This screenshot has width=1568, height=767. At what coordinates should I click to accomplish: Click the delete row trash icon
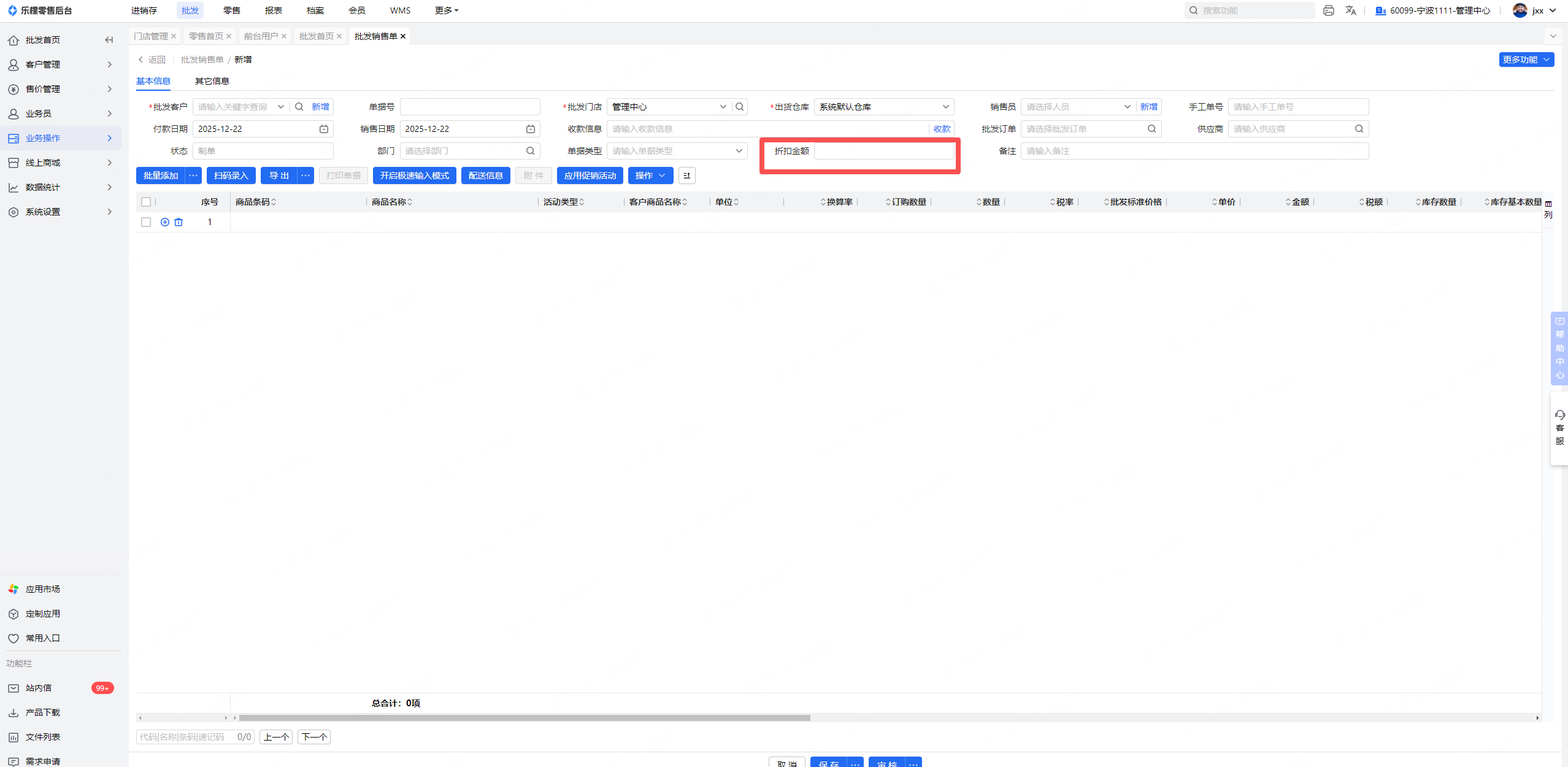pyautogui.click(x=179, y=222)
